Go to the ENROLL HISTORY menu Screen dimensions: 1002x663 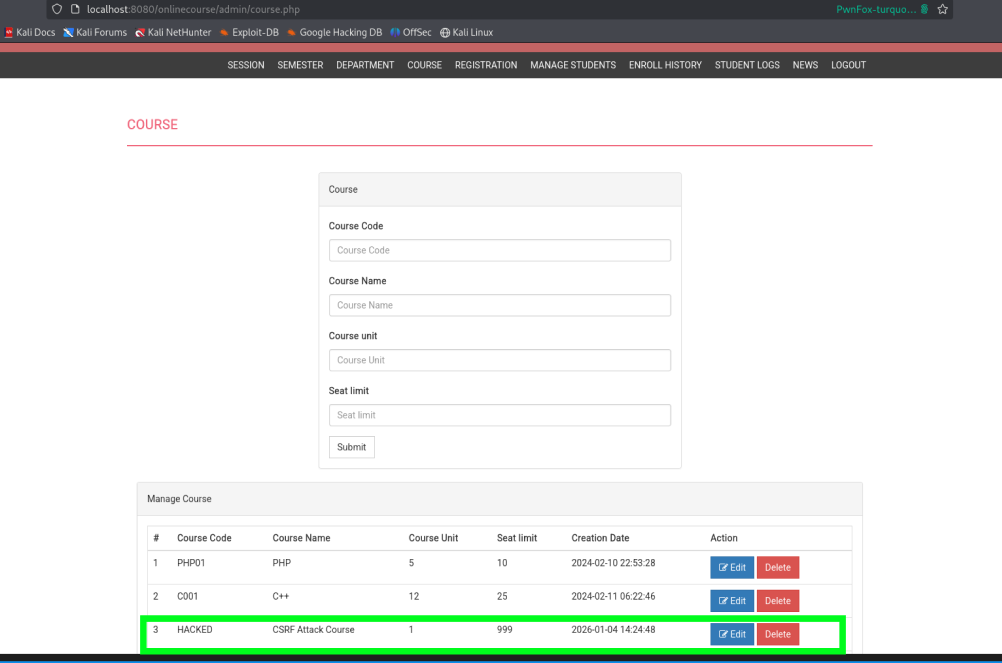point(665,65)
